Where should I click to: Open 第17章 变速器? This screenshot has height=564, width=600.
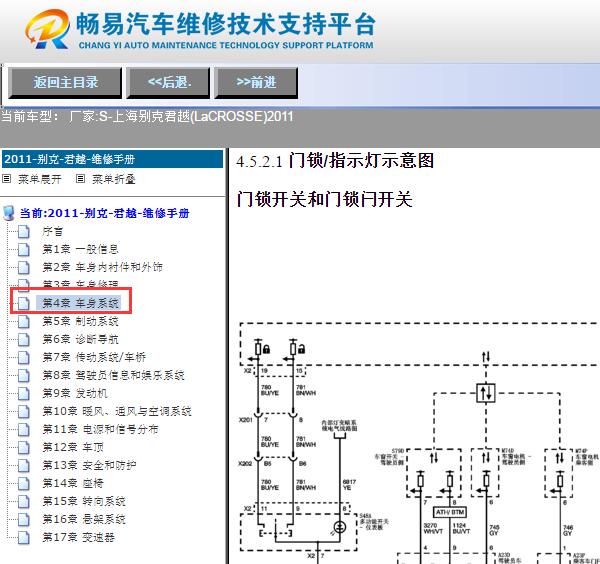[x=78, y=537]
